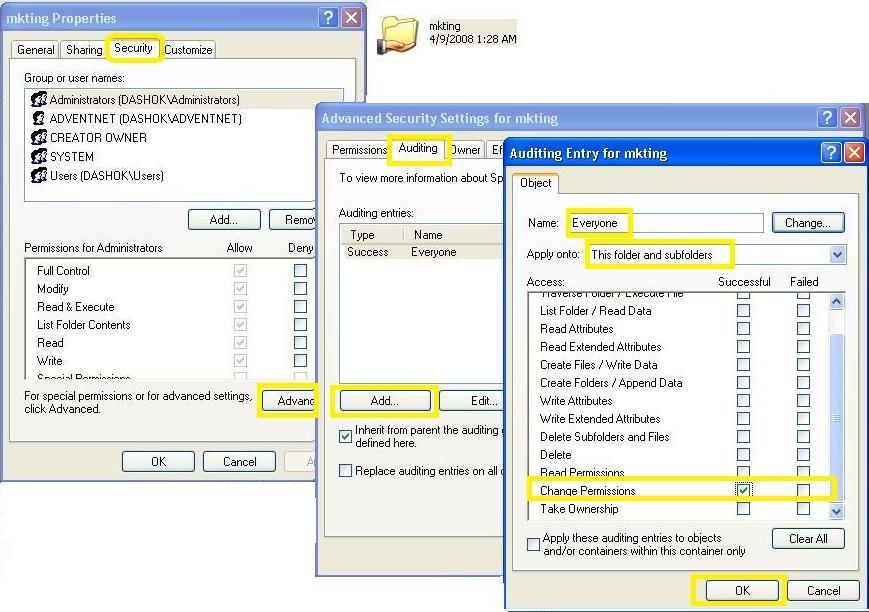Uncheck the Change Permissions Successful checkbox
Image resolution: width=869 pixels, height=612 pixels.
(x=744, y=489)
